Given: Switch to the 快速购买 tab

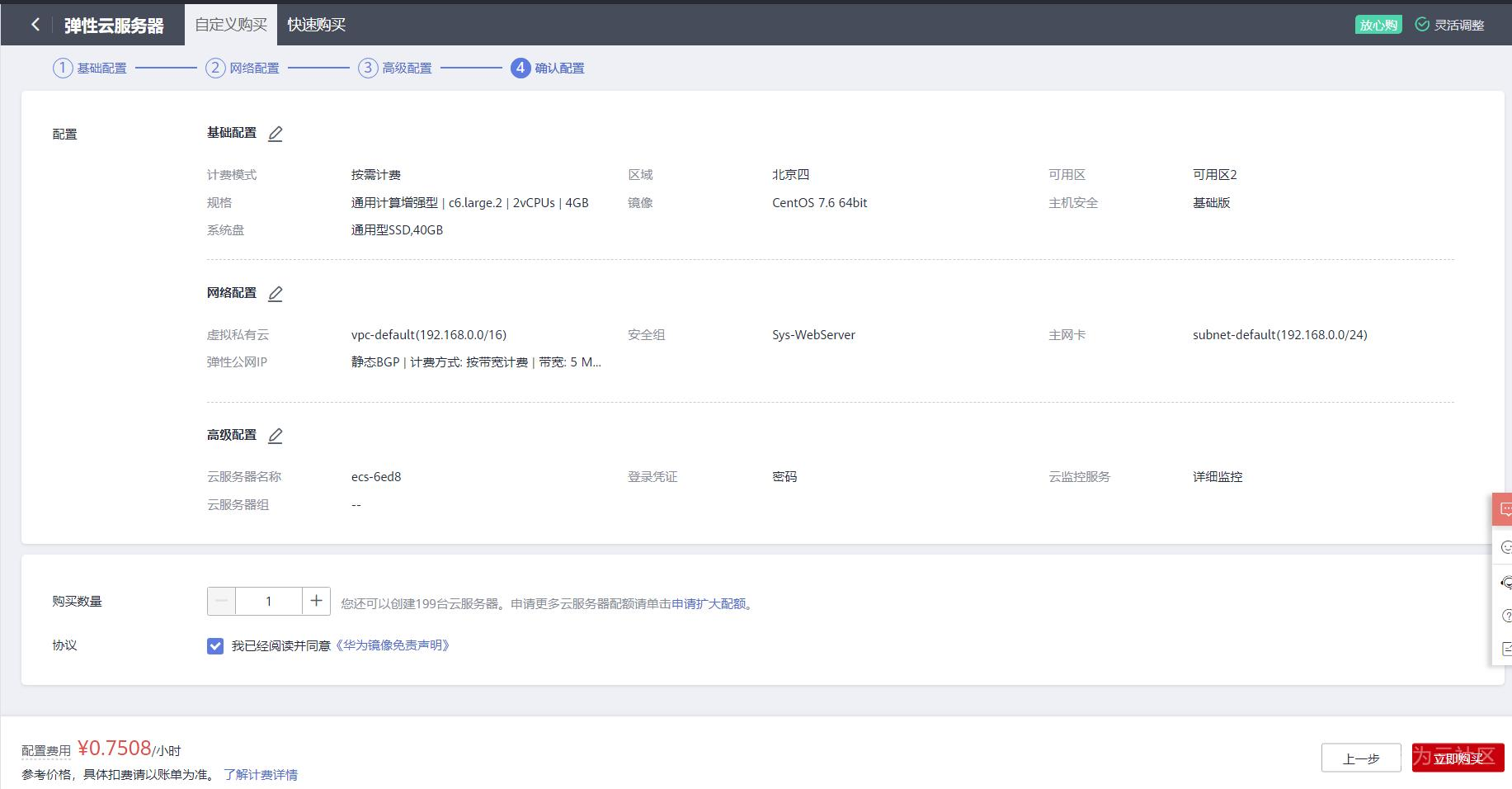Looking at the screenshot, I should (317, 25).
